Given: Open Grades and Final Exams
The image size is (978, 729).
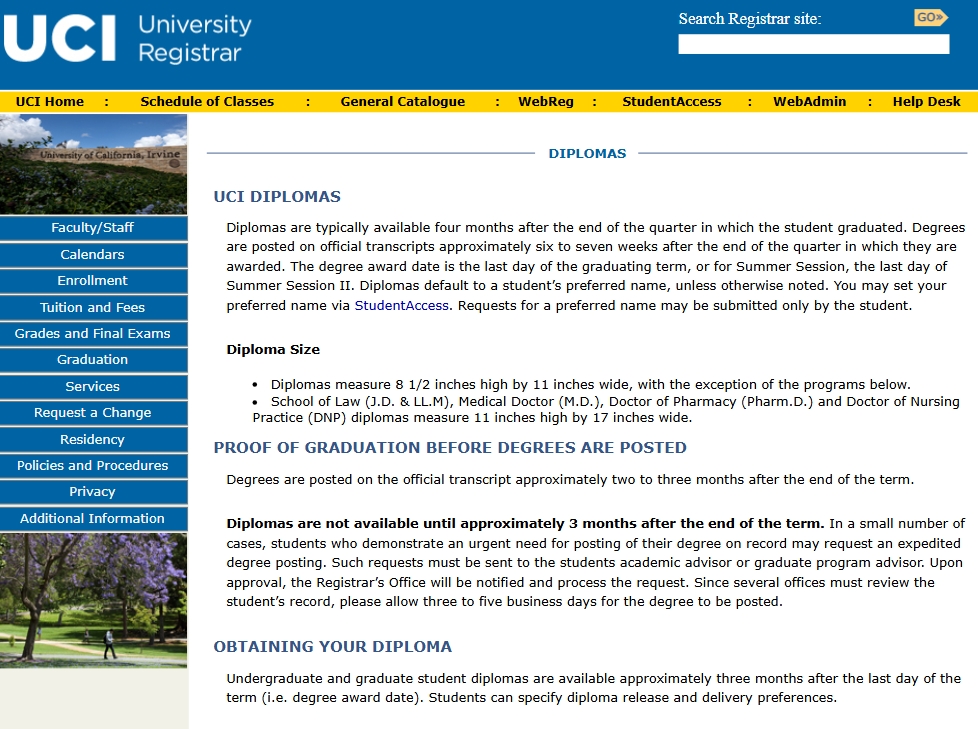Looking at the screenshot, I should pyautogui.click(x=93, y=334).
